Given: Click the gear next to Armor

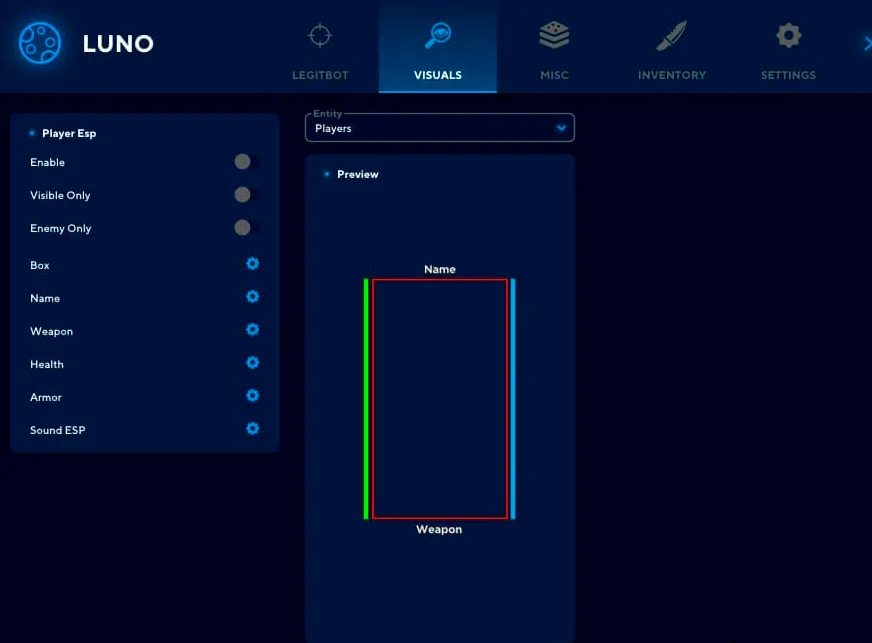Looking at the screenshot, I should pyautogui.click(x=252, y=396).
